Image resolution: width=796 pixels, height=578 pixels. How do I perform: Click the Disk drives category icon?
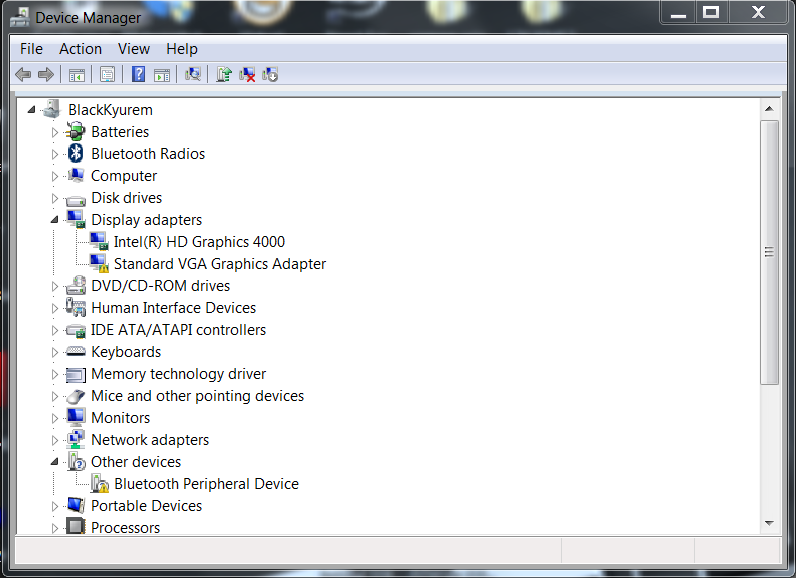tap(76, 199)
